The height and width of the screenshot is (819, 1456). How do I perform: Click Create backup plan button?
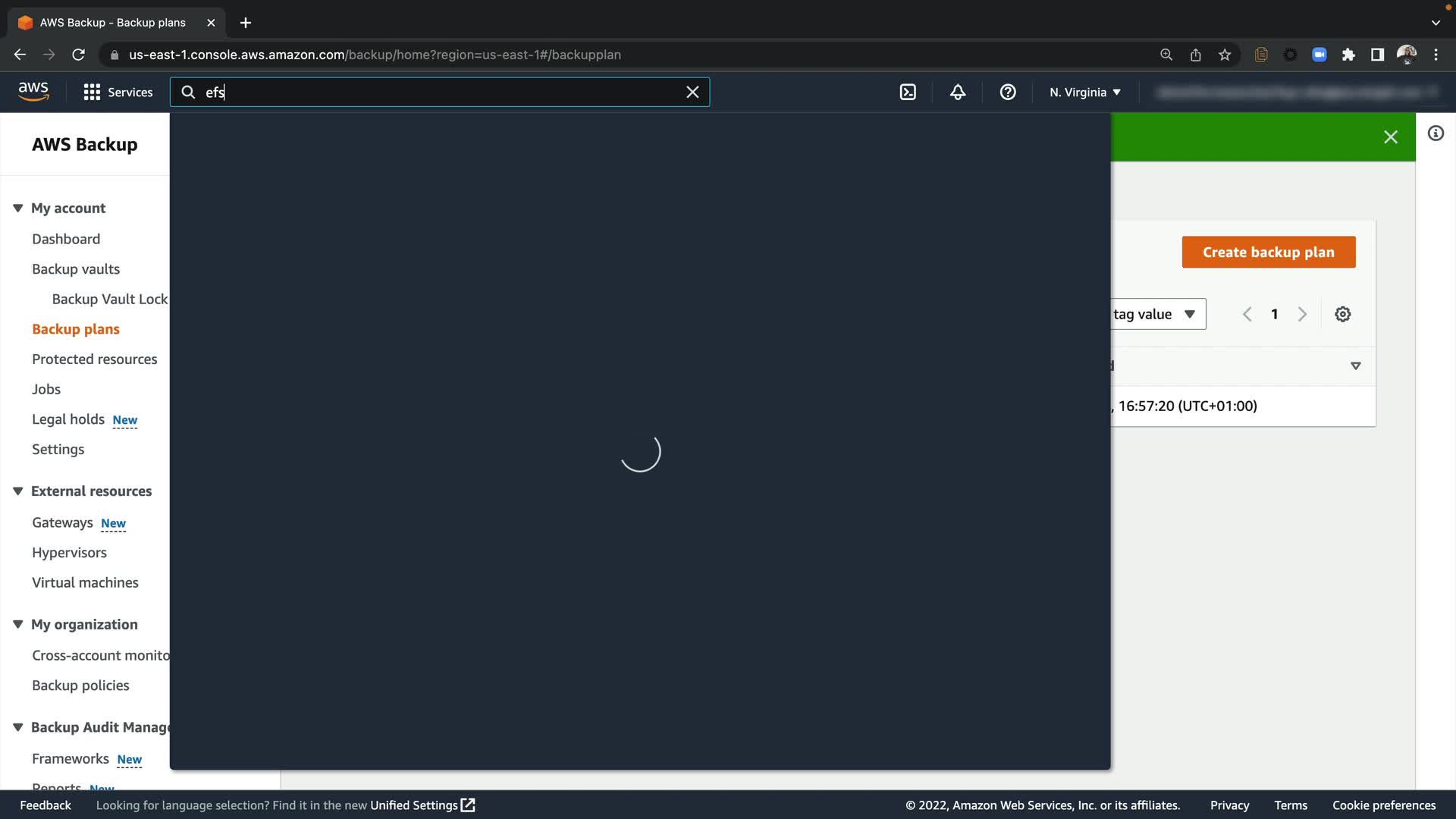(1268, 252)
